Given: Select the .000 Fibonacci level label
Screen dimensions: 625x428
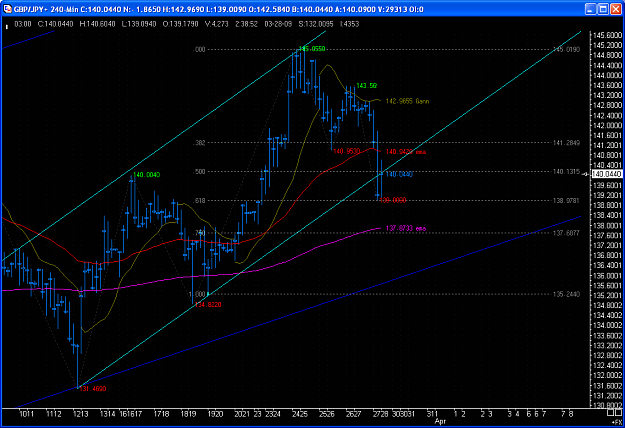Looking at the screenshot, I should point(199,49).
